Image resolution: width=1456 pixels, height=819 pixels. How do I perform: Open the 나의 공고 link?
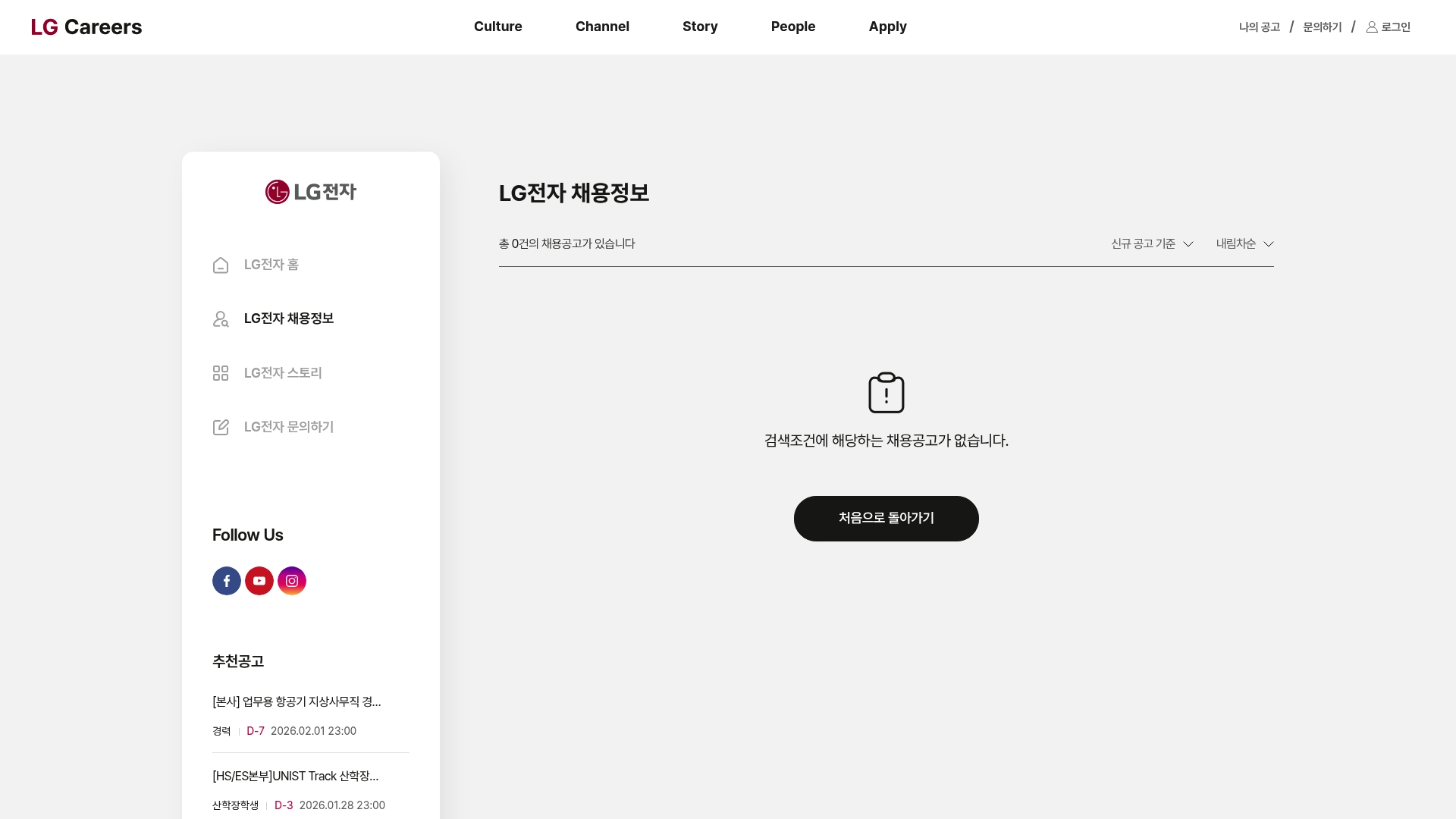1259,27
